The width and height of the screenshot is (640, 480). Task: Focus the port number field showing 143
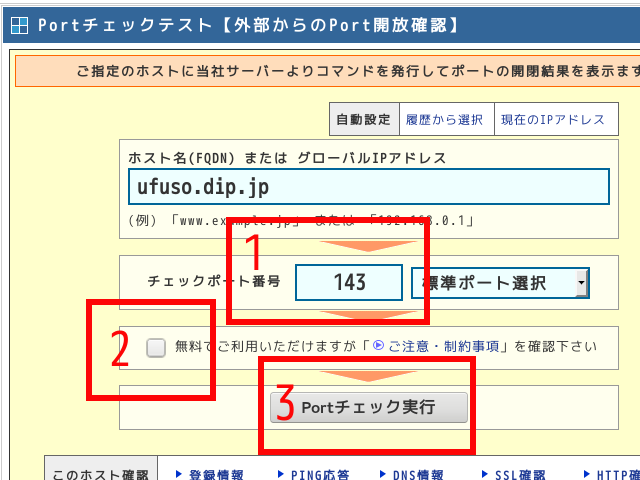(x=349, y=283)
